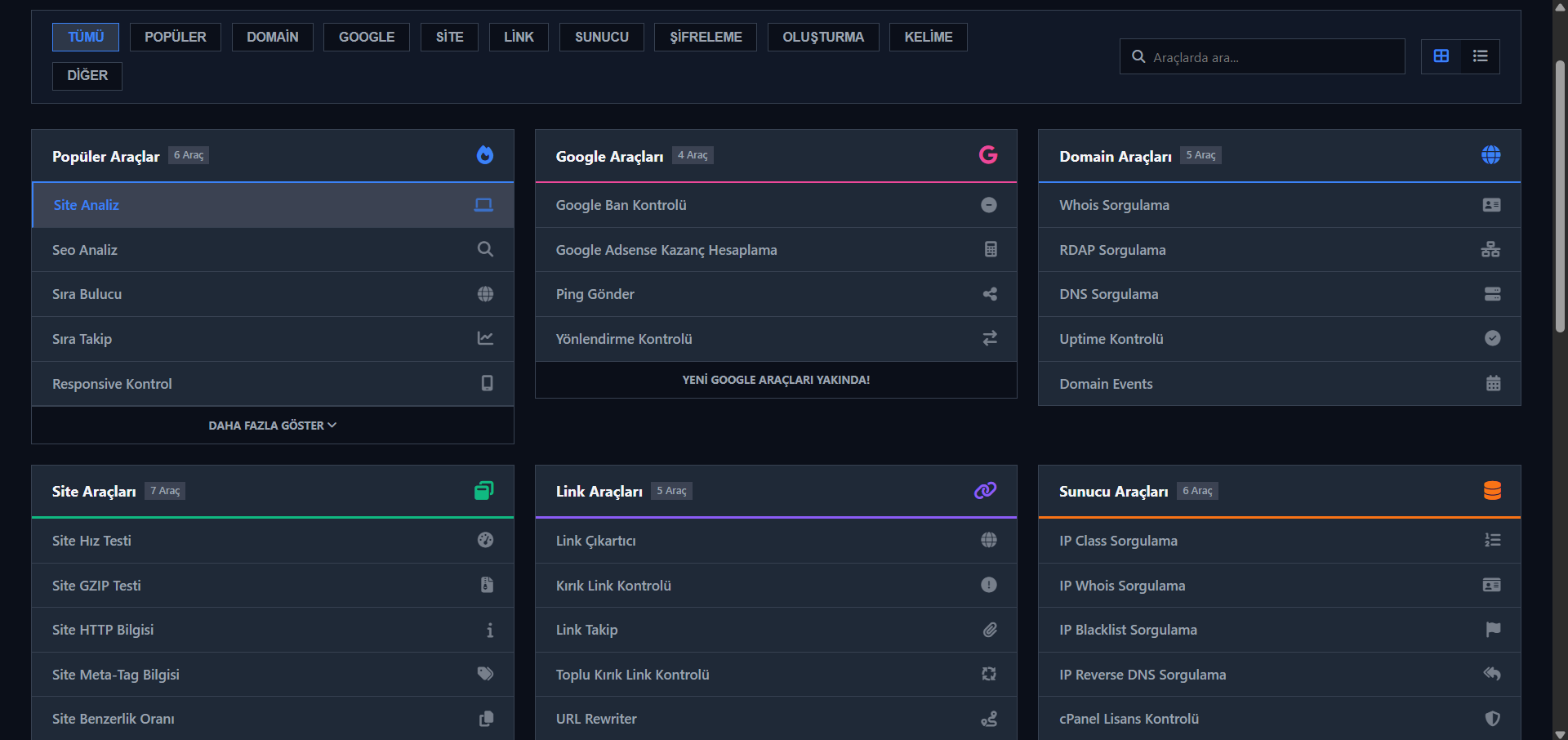This screenshot has width=1568, height=740.
Task: Select the DOMAİN filter tab
Action: (273, 37)
